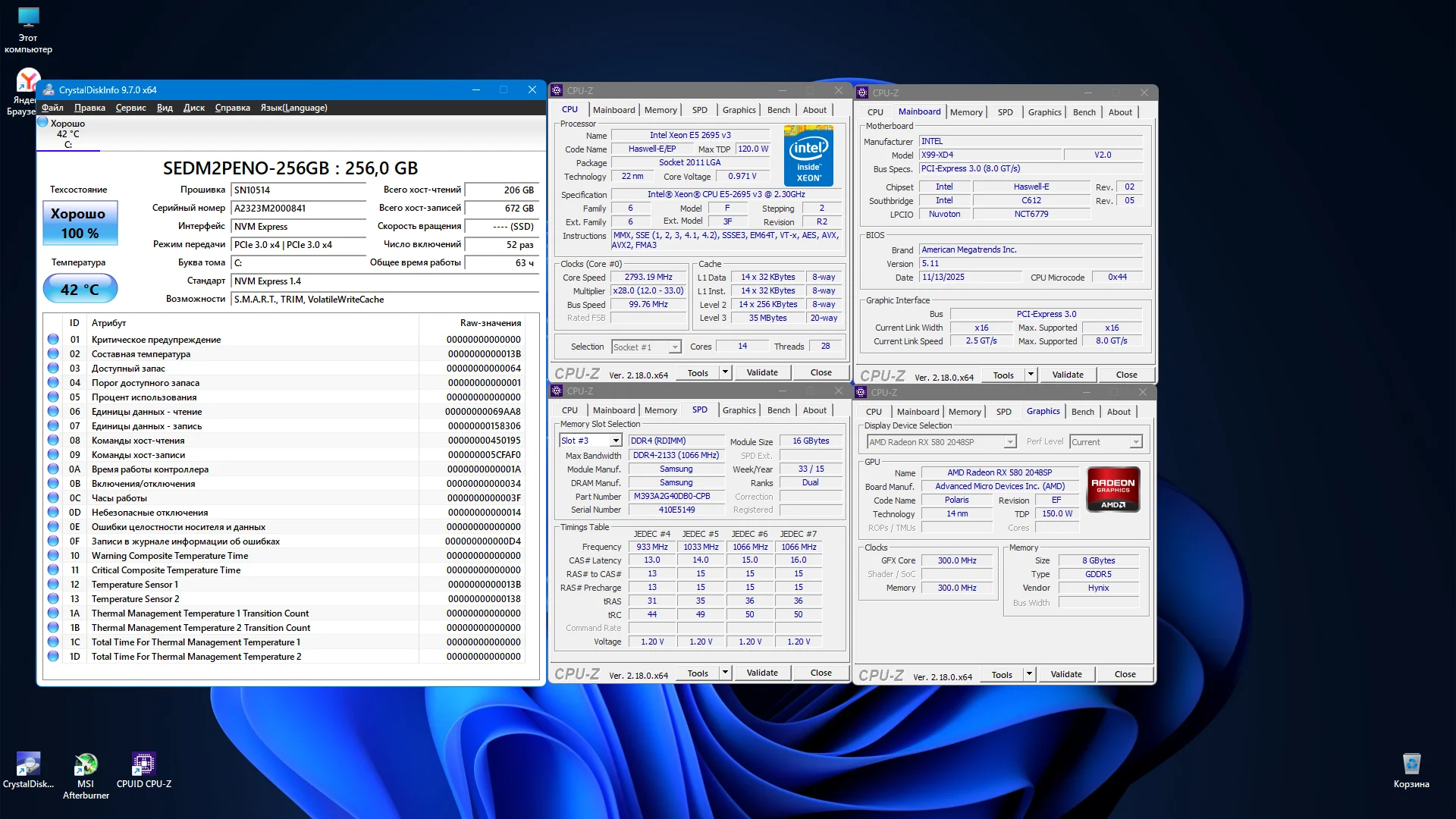The width and height of the screenshot is (1456, 819).
Task: Click the Memory Size 8 GBytes value
Action: click(x=1098, y=560)
